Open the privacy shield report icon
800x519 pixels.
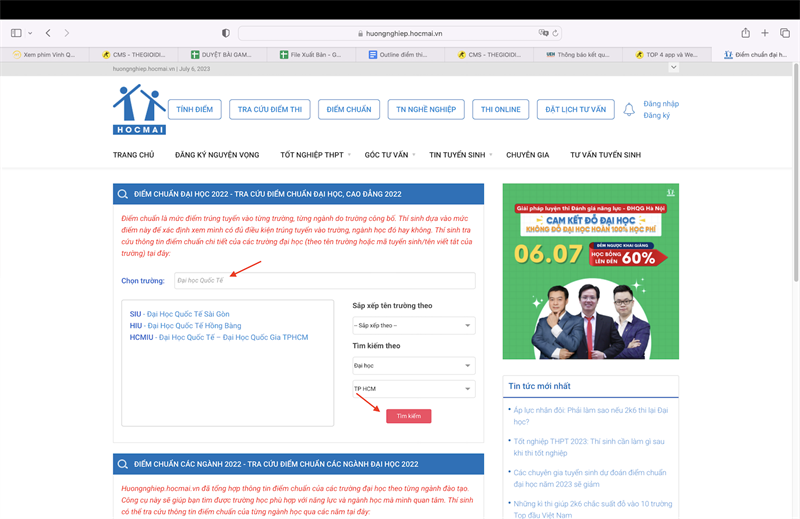226,33
